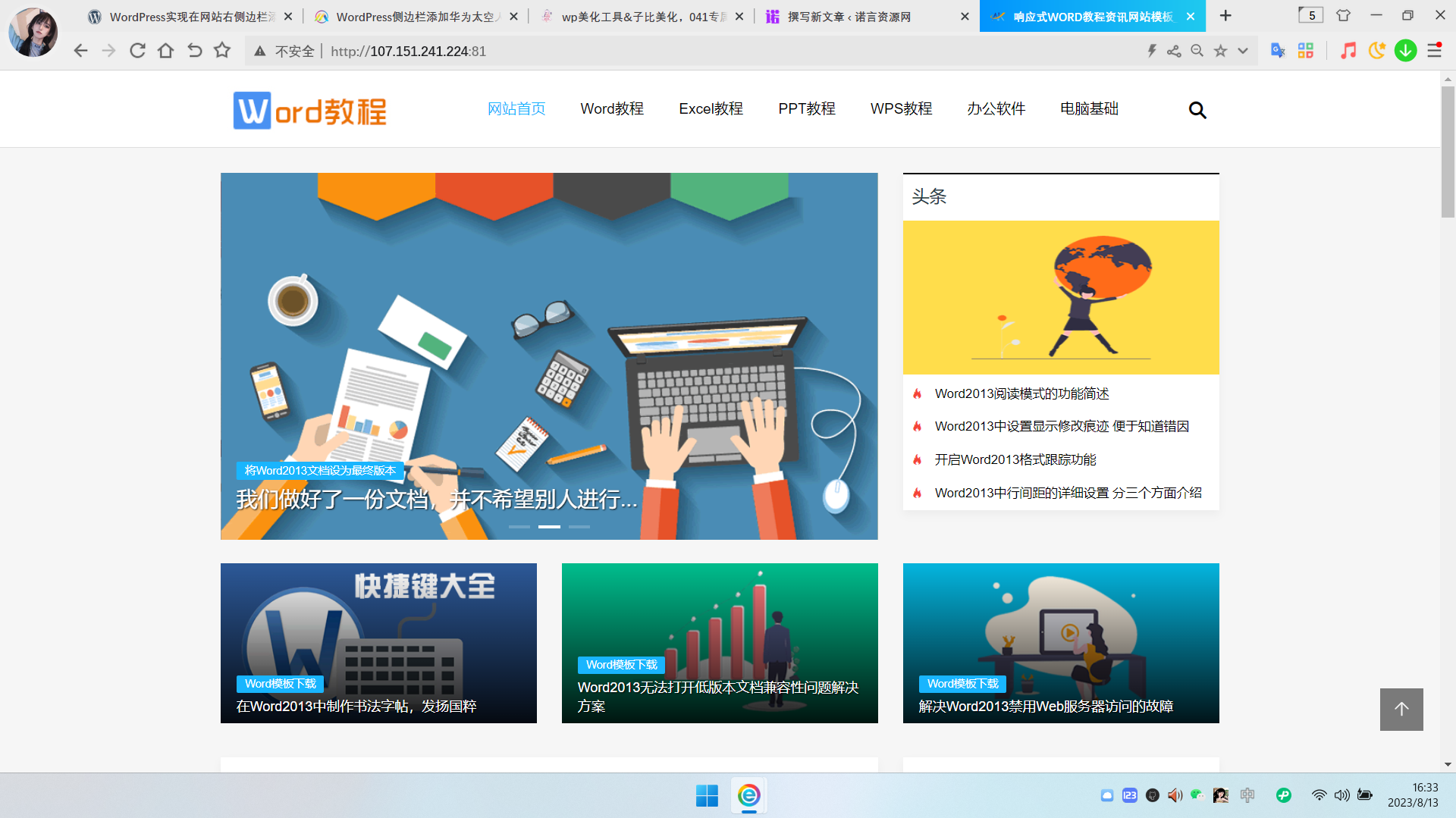
Task: Open the share icon in address bar
Action: (x=1174, y=51)
